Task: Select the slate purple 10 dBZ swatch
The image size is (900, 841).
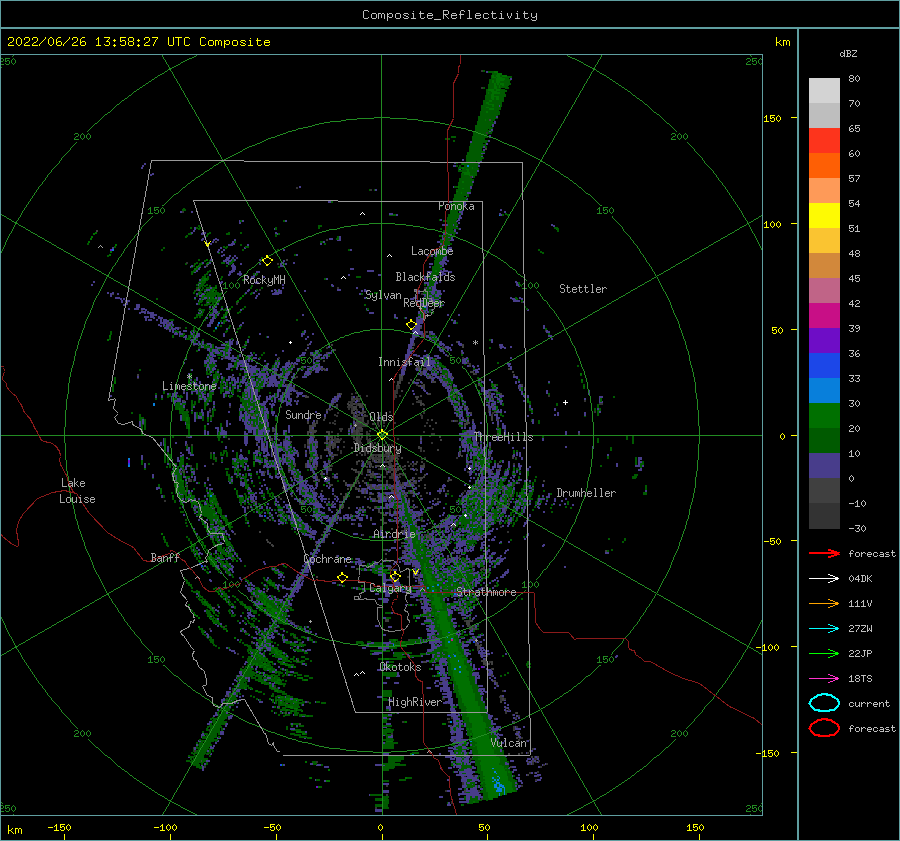Action: [x=824, y=465]
